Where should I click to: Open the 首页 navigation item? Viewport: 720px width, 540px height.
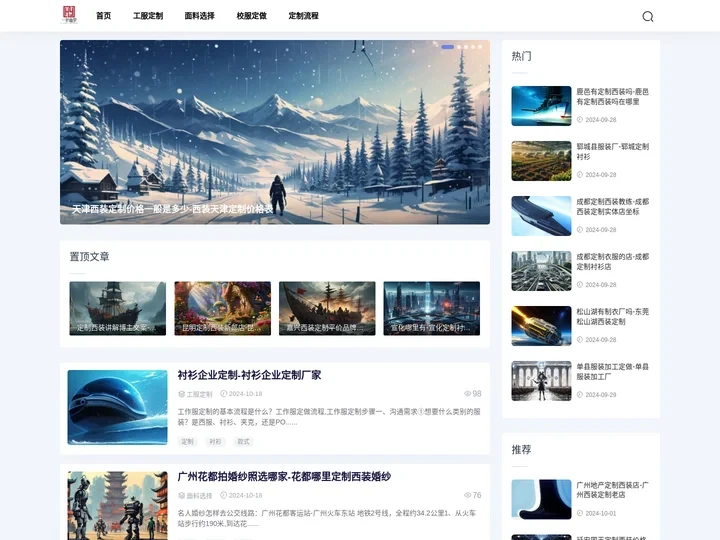point(103,16)
